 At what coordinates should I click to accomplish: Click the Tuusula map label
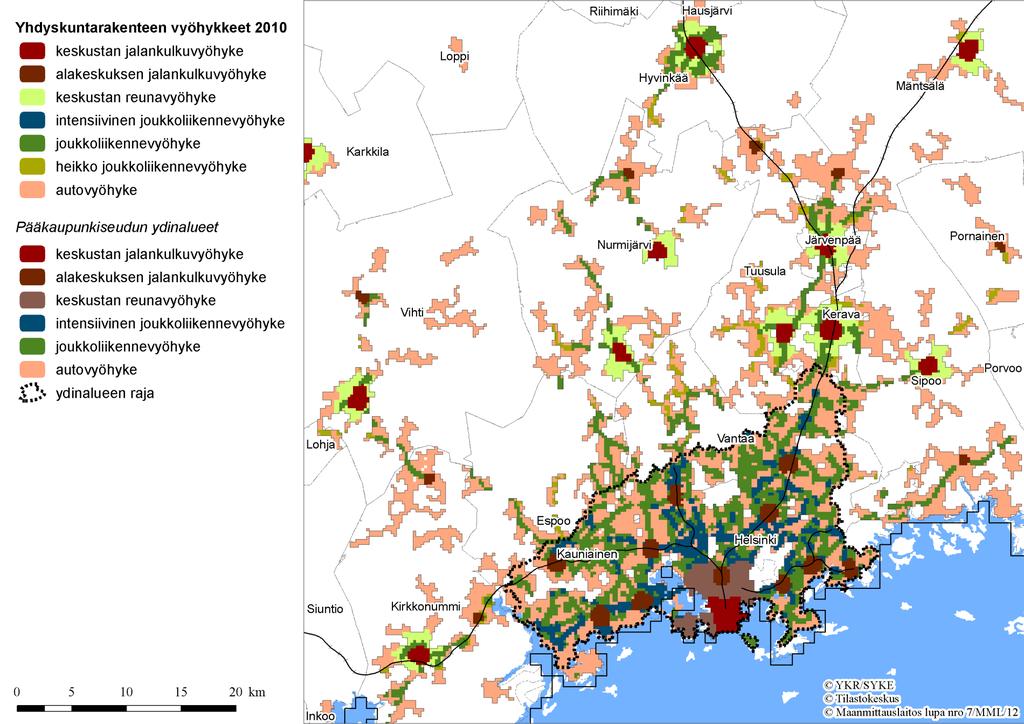pos(765,271)
